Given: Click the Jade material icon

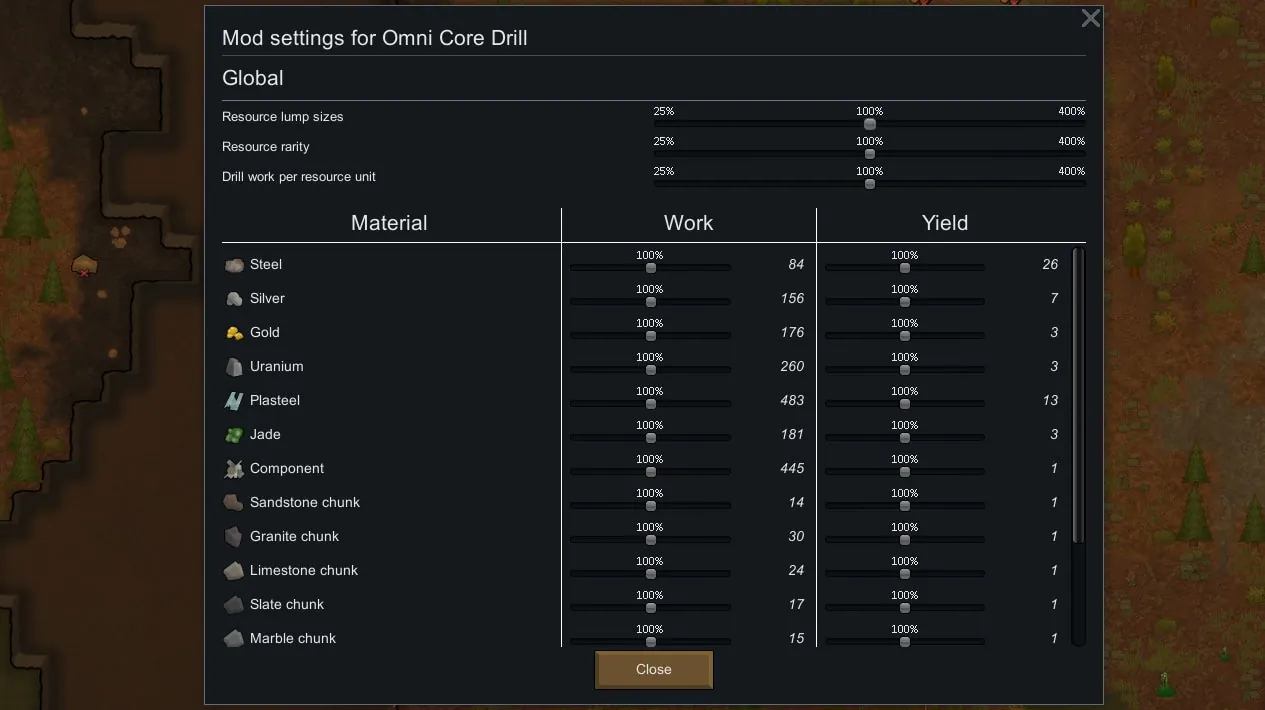Looking at the screenshot, I should tap(234, 435).
